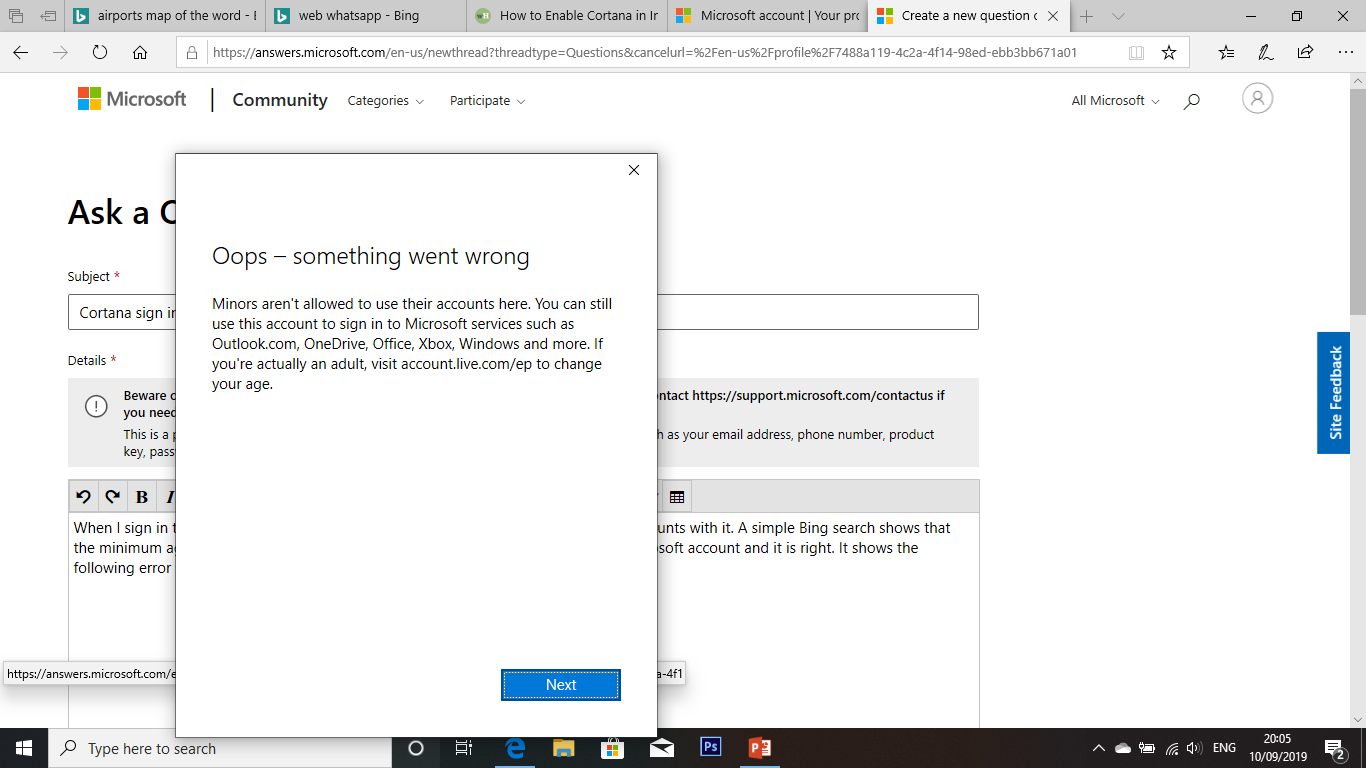Toggle bold in the editor toolbar
The height and width of the screenshot is (768, 1366).
[141, 497]
